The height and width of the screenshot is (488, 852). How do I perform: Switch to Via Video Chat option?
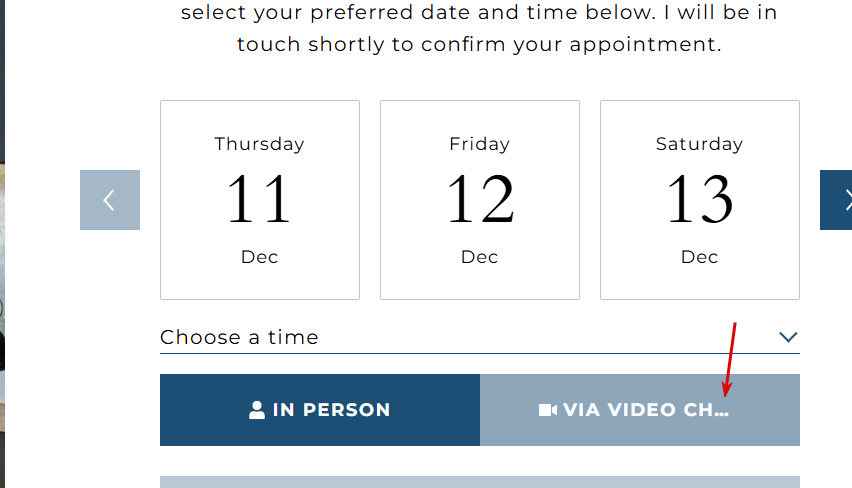point(640,410)
